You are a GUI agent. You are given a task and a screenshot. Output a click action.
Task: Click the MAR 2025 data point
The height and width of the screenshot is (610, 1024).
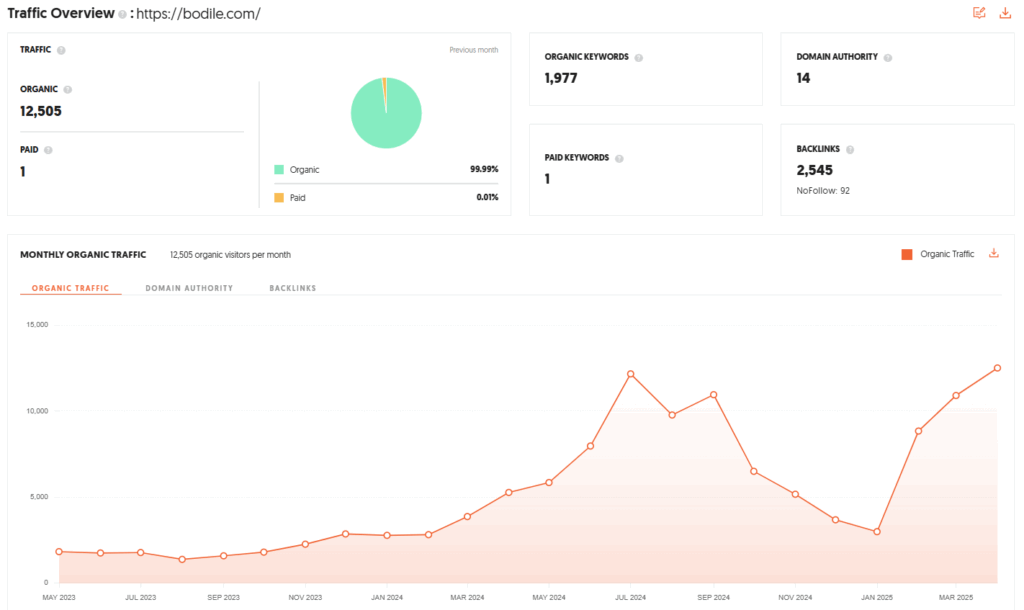(x=956, y=396)
